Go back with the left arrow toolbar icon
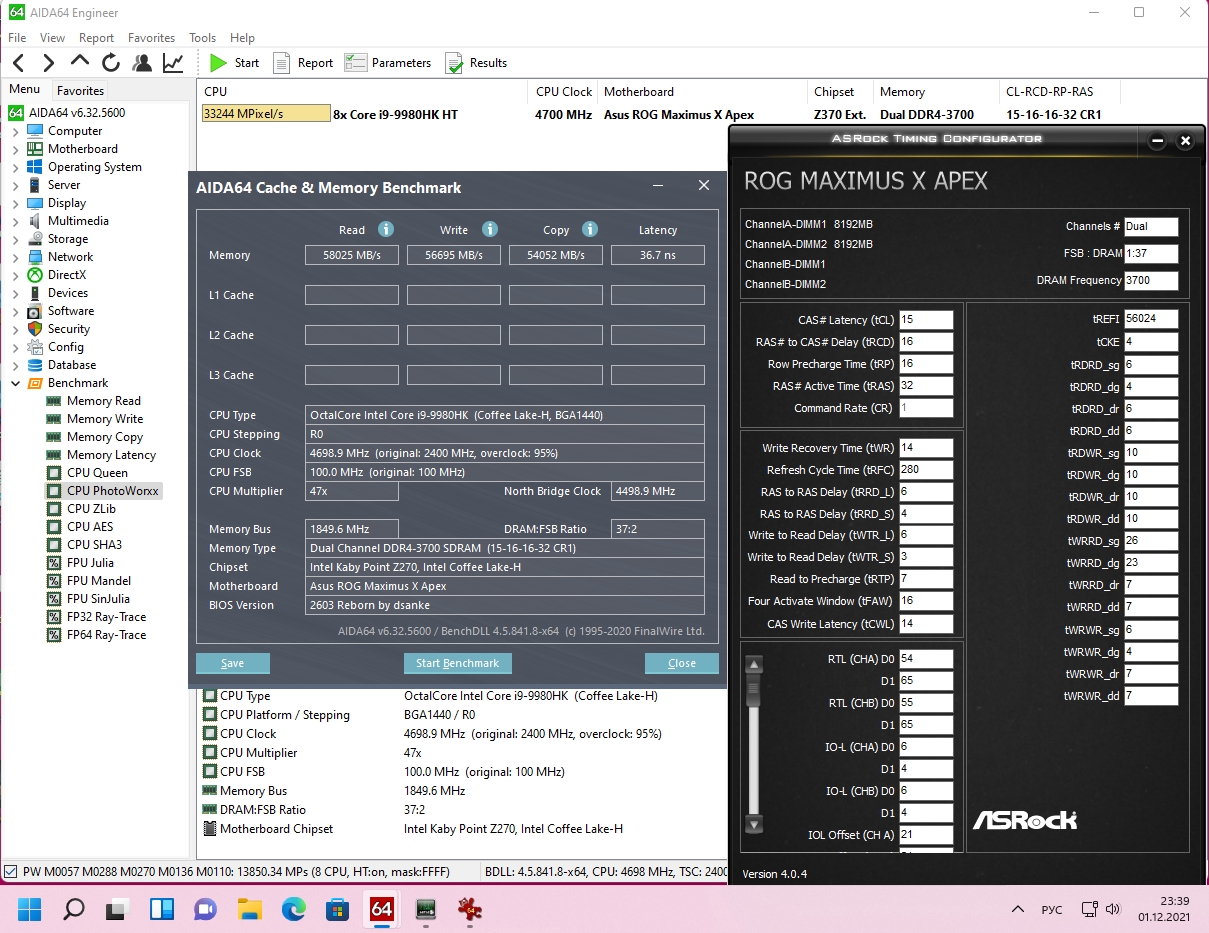Viewport: 1209px width, 933px height. click(x=19, y=63)
